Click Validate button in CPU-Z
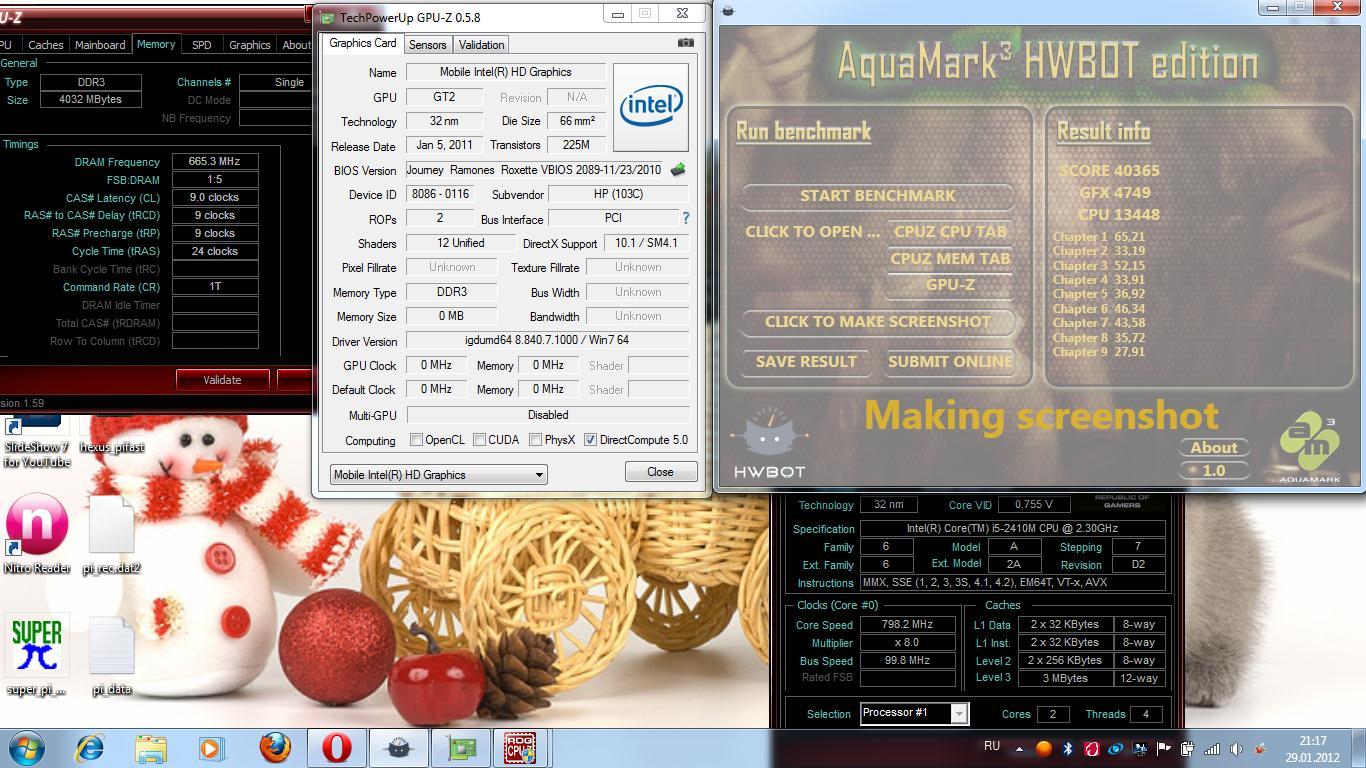 (x=222, y=380)
